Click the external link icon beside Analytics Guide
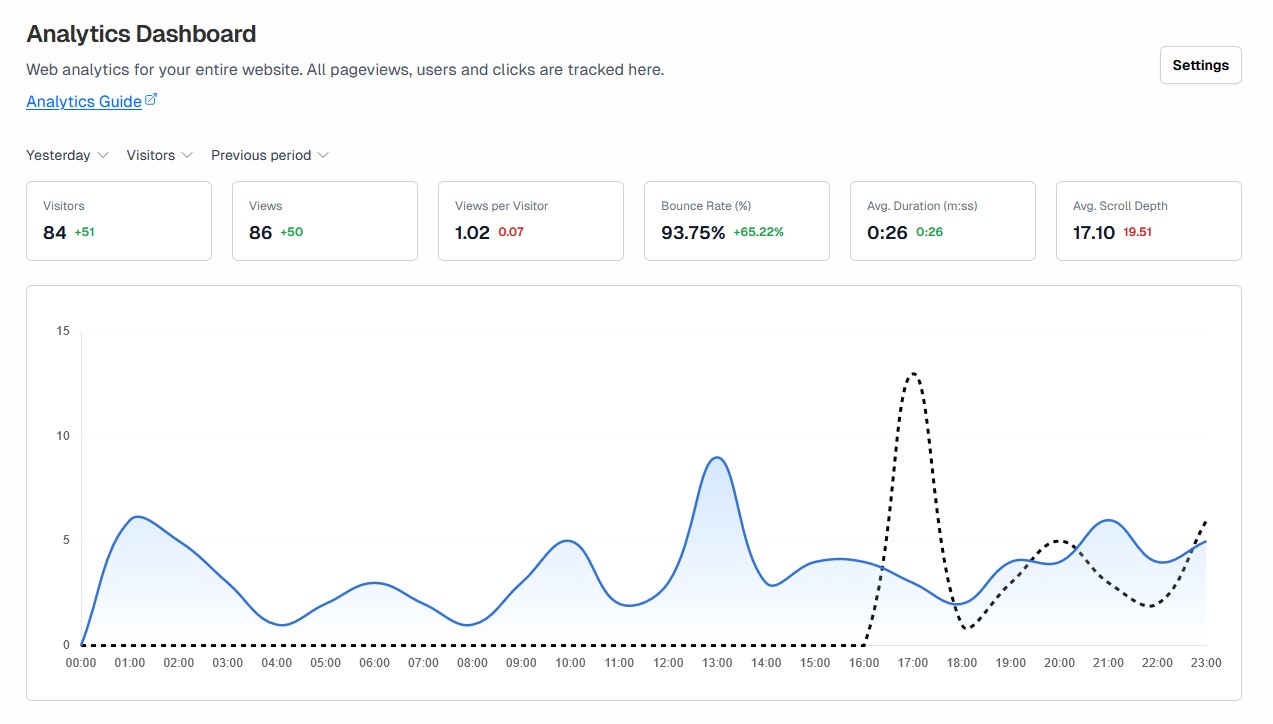The image size is (1273, 724). [x=151, y=100]
